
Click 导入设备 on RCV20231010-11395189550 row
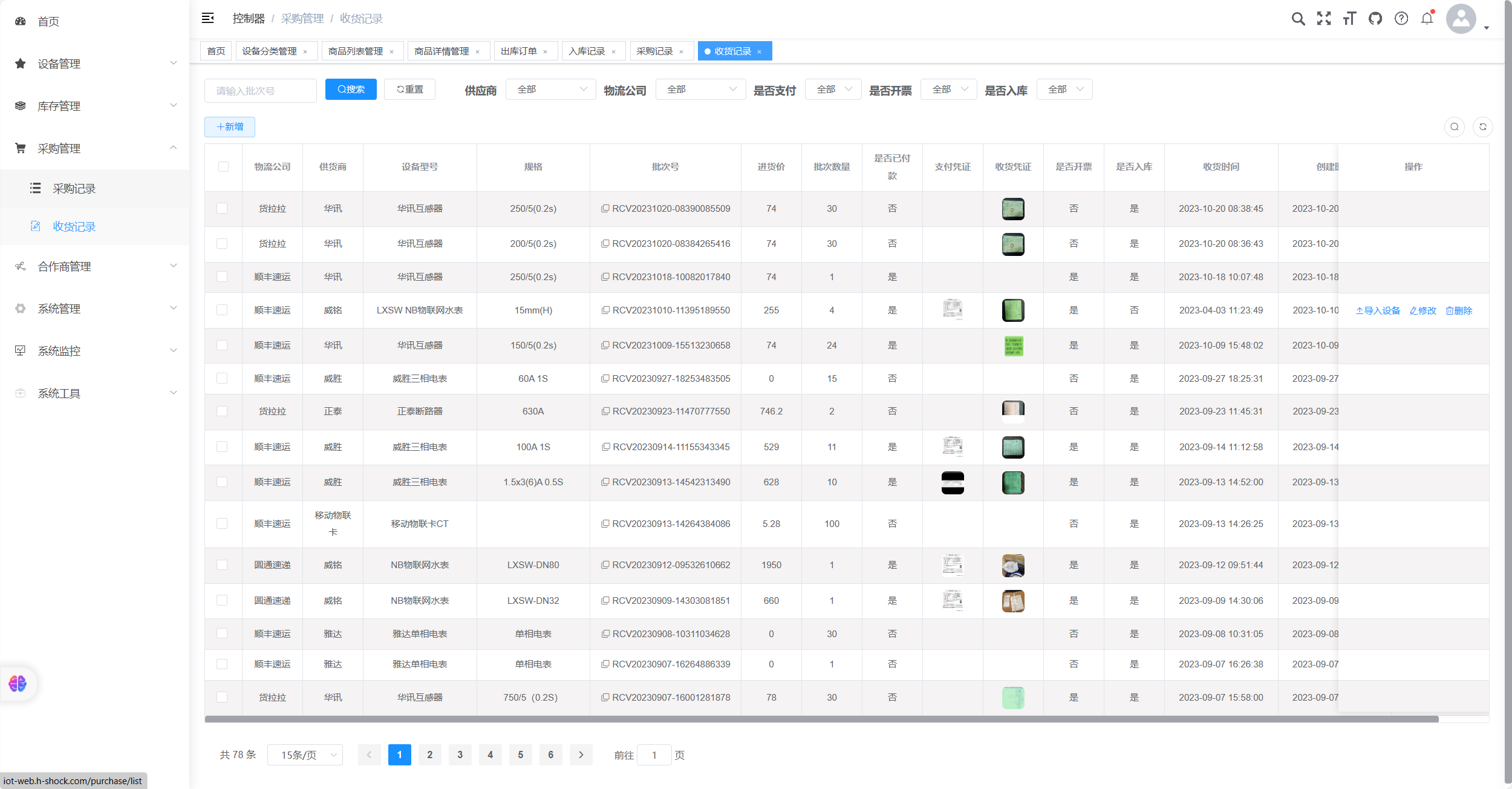point(1378,310)
